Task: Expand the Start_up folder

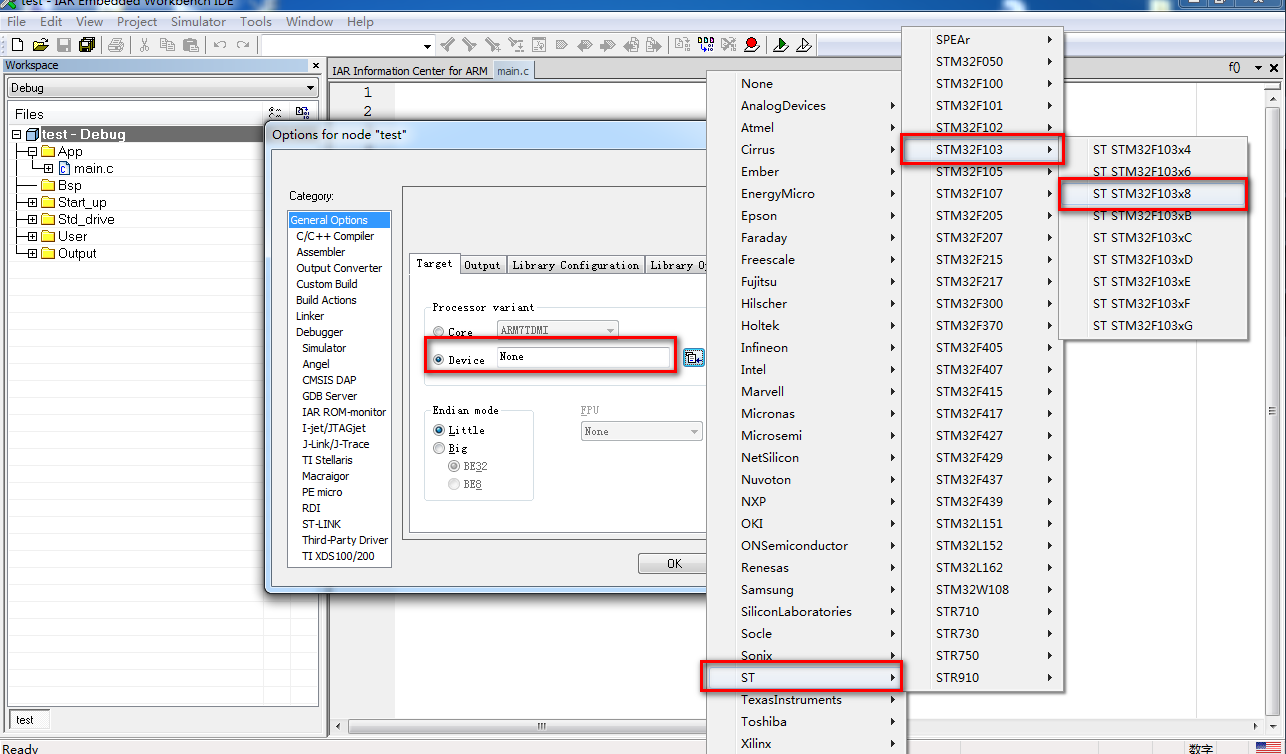Action: [x=32, y=202]
